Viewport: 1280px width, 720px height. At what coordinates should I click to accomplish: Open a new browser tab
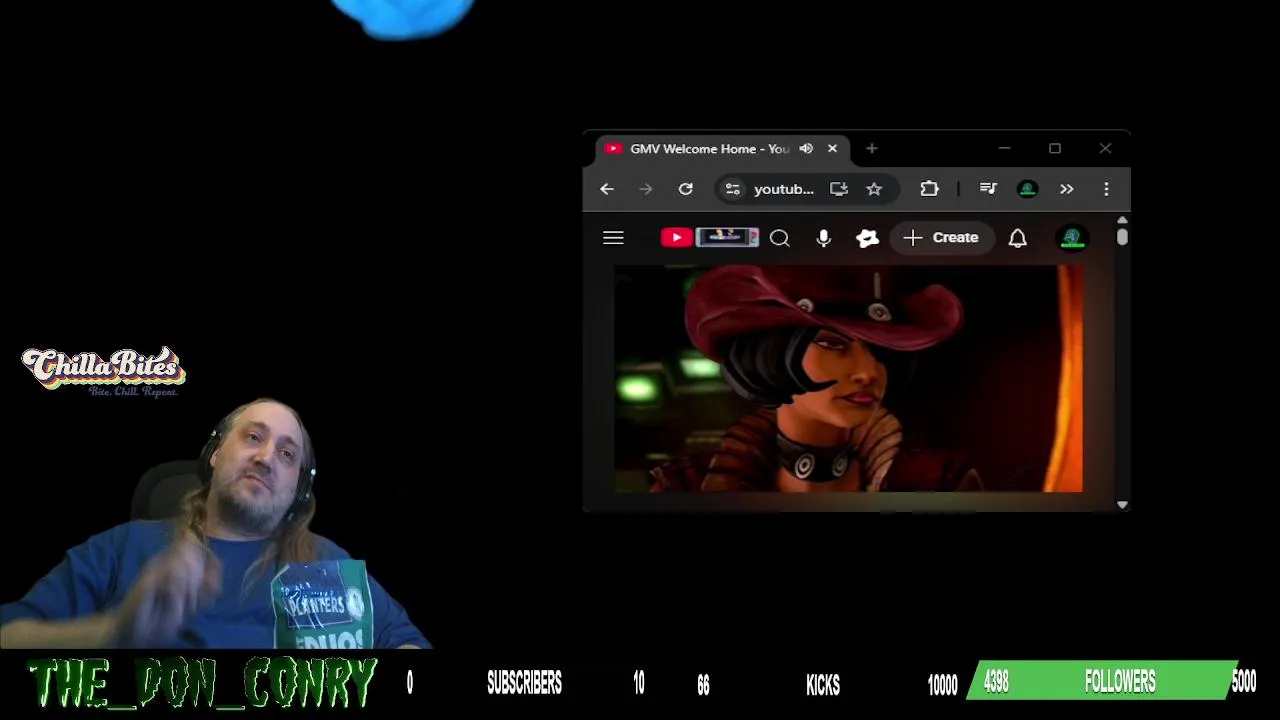(872, 149)
